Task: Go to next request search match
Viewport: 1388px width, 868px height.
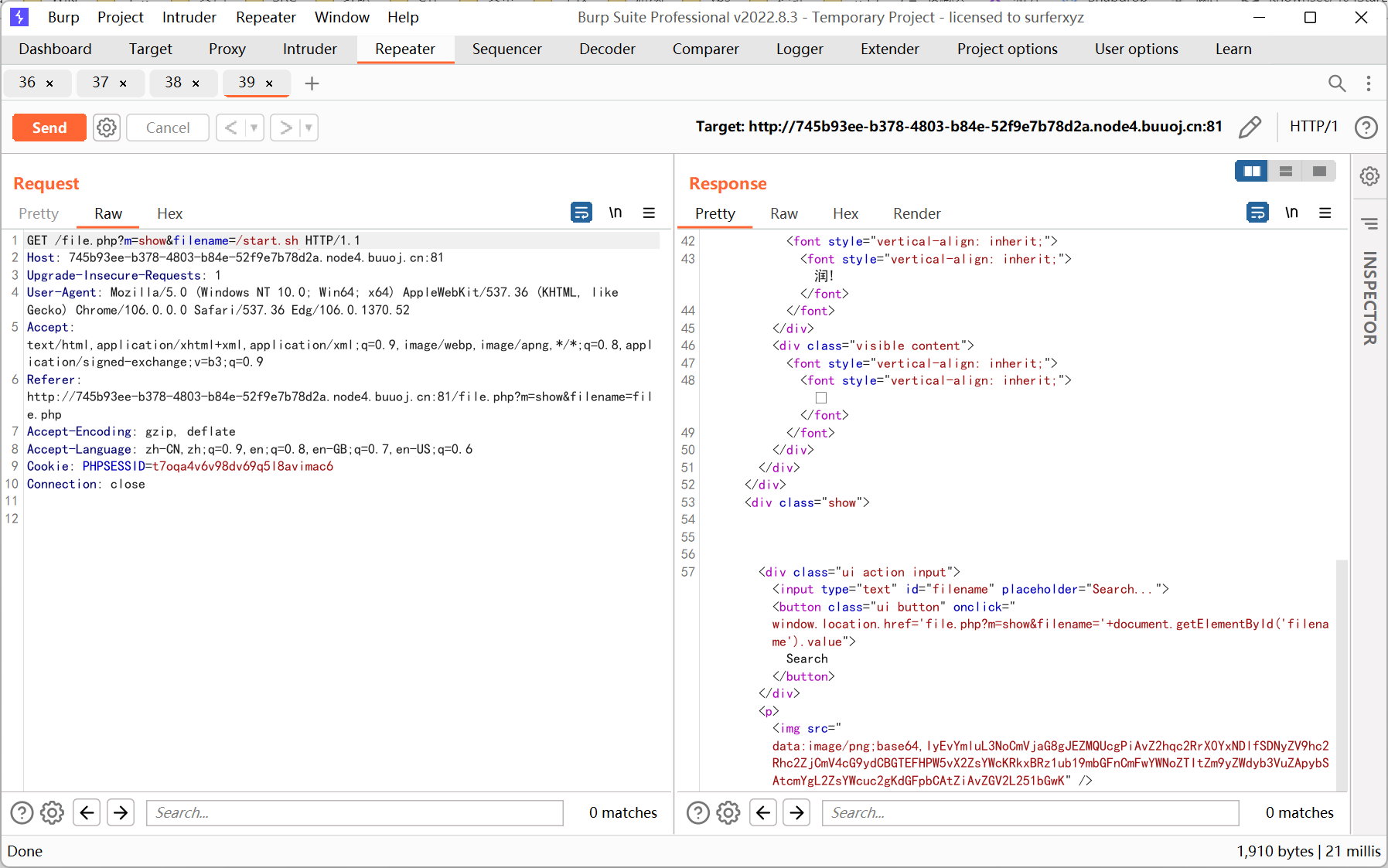Action: point(121,812)
